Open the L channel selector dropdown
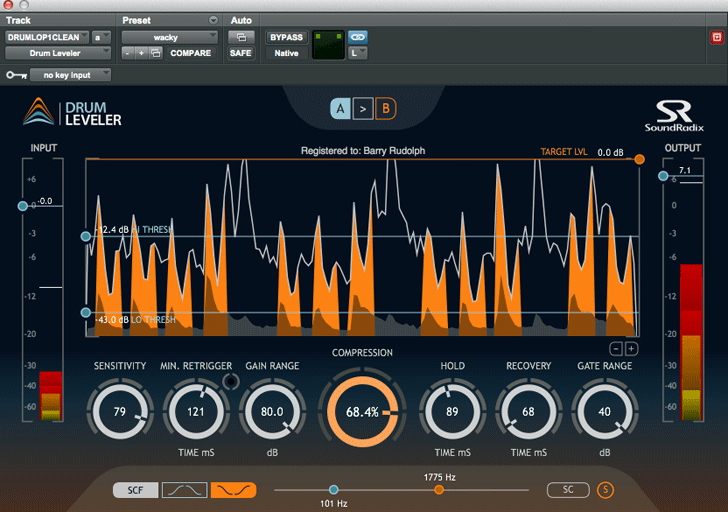 coord(358,53)
